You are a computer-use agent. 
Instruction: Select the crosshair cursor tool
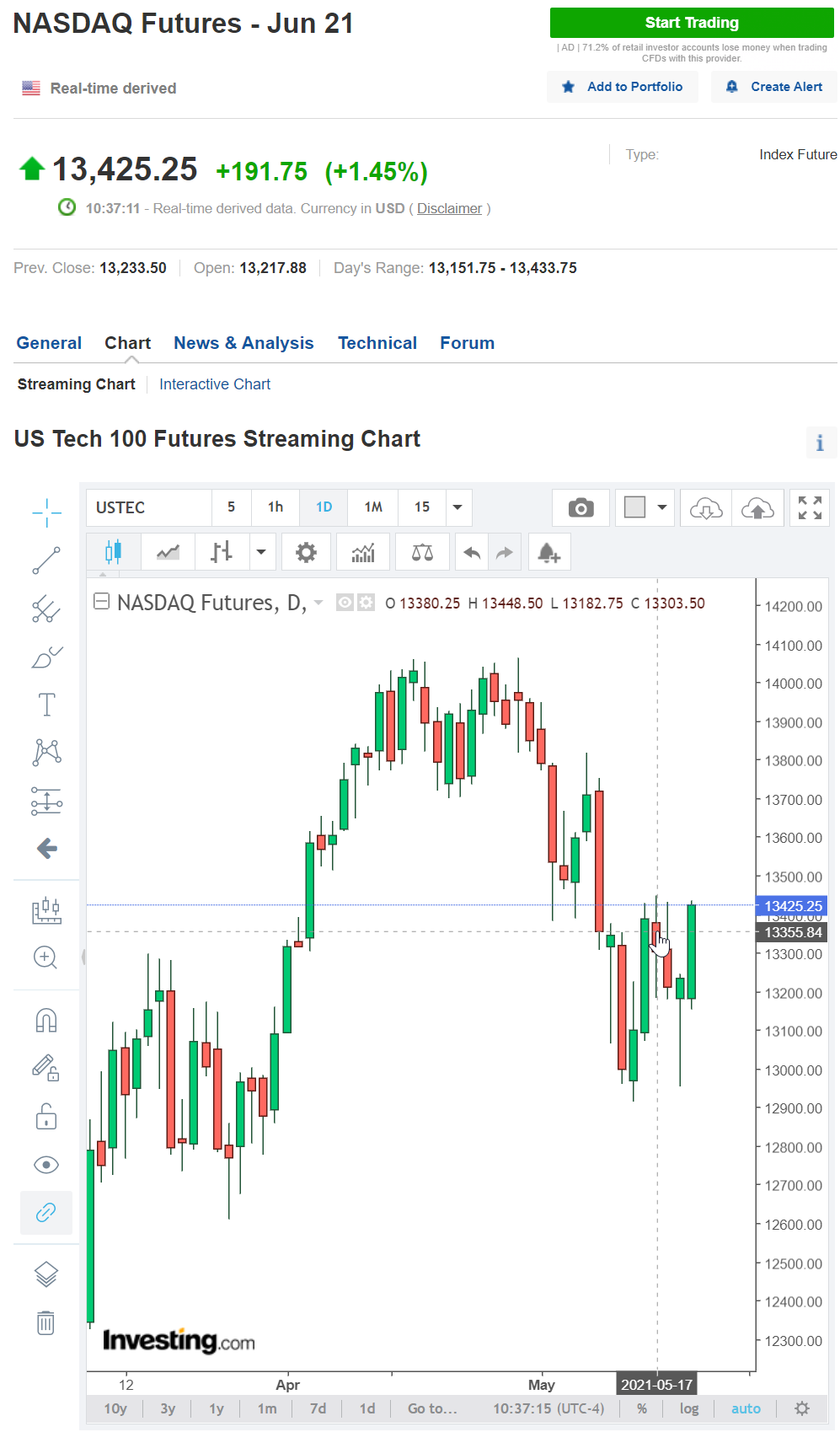(46, 512)
